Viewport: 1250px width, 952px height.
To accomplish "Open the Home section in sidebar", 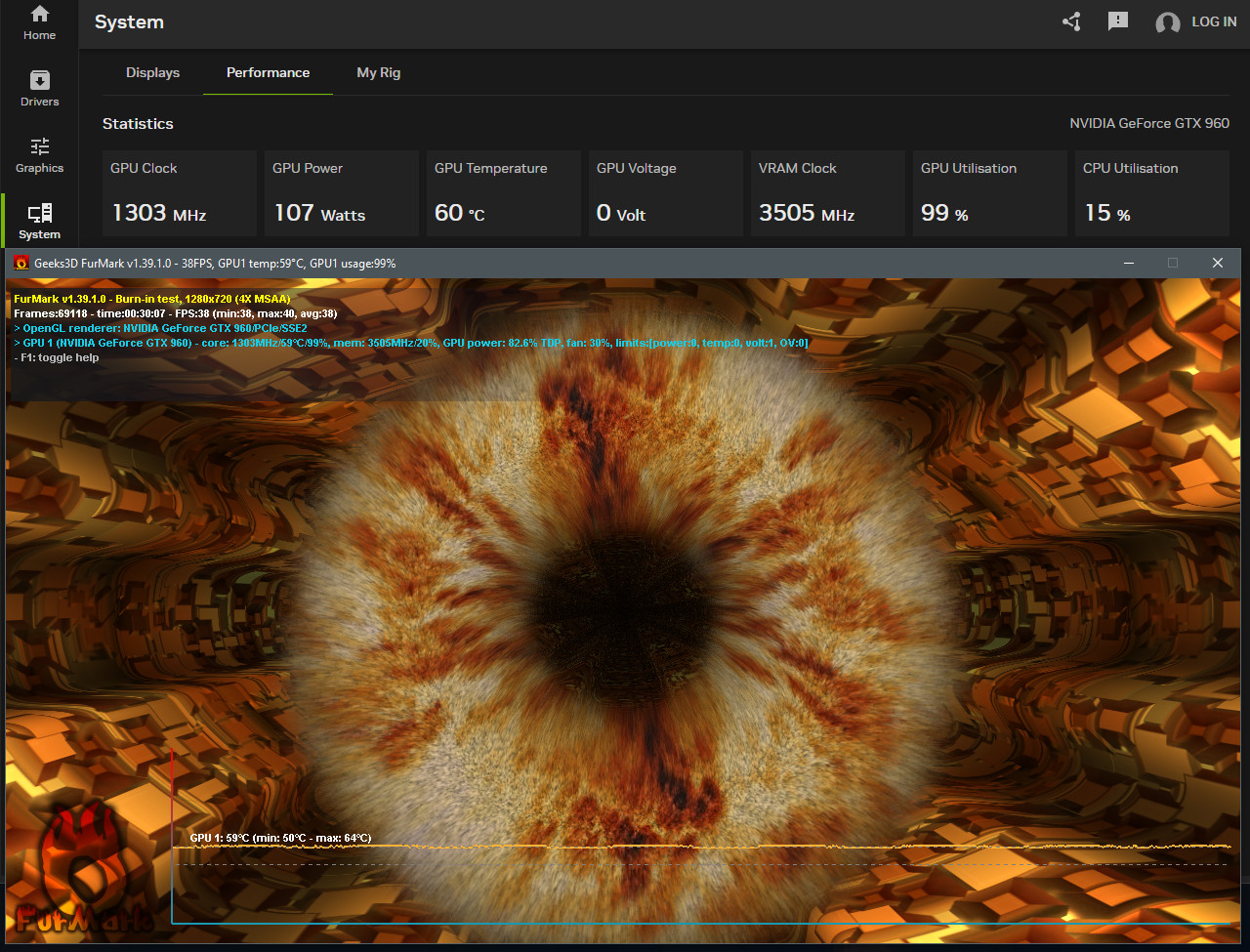I will [39, 23].
